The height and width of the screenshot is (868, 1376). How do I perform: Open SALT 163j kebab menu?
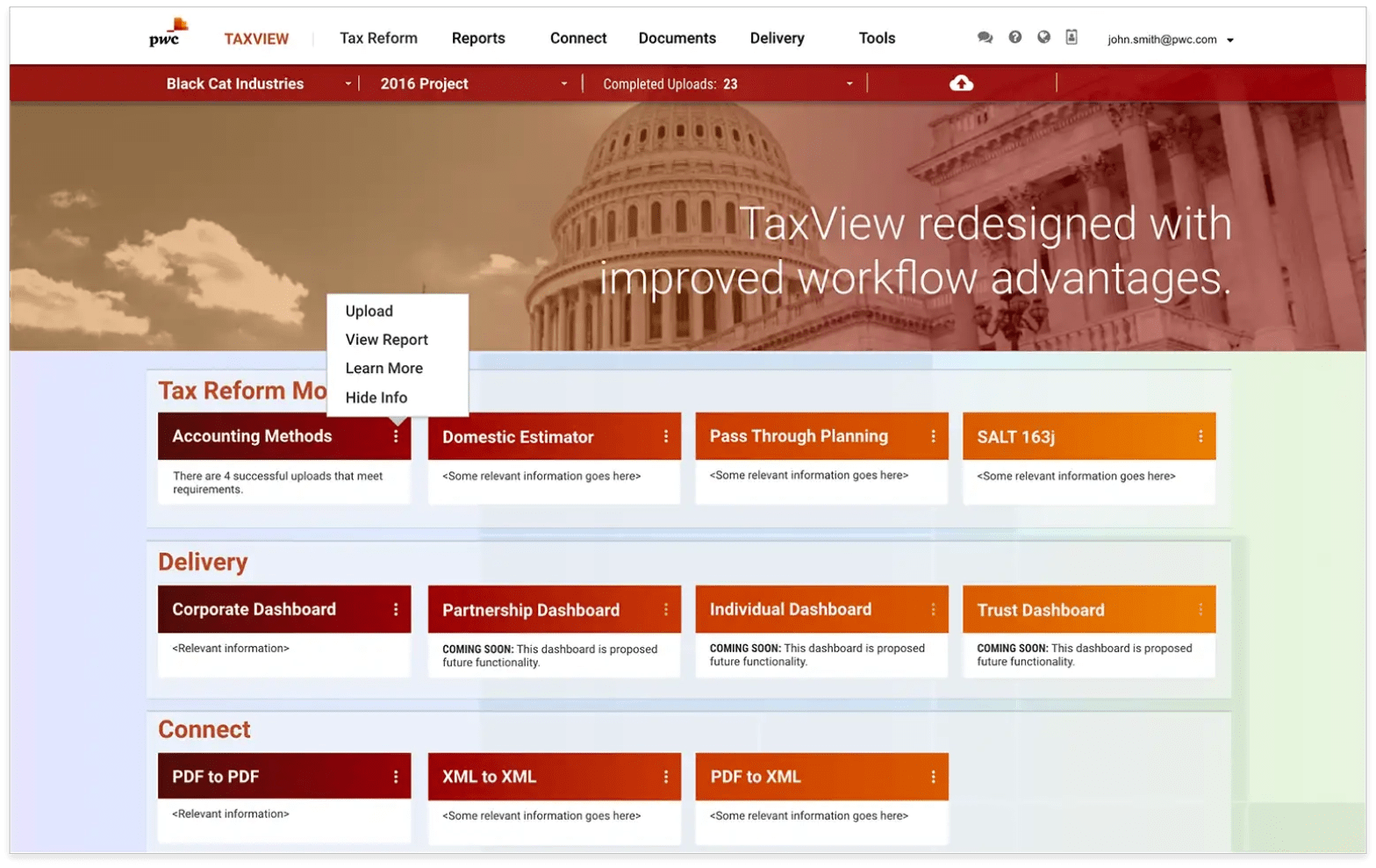(1200, 436)
